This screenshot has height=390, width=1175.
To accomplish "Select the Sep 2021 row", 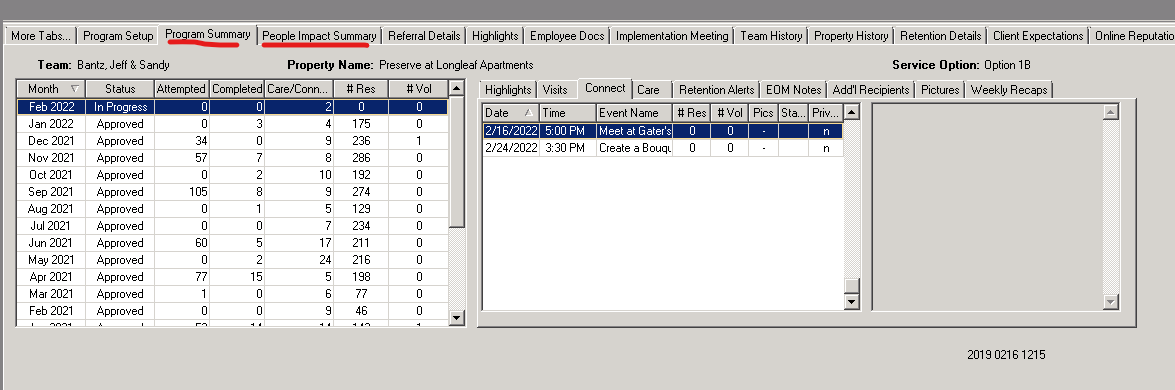I will (232, 192).
